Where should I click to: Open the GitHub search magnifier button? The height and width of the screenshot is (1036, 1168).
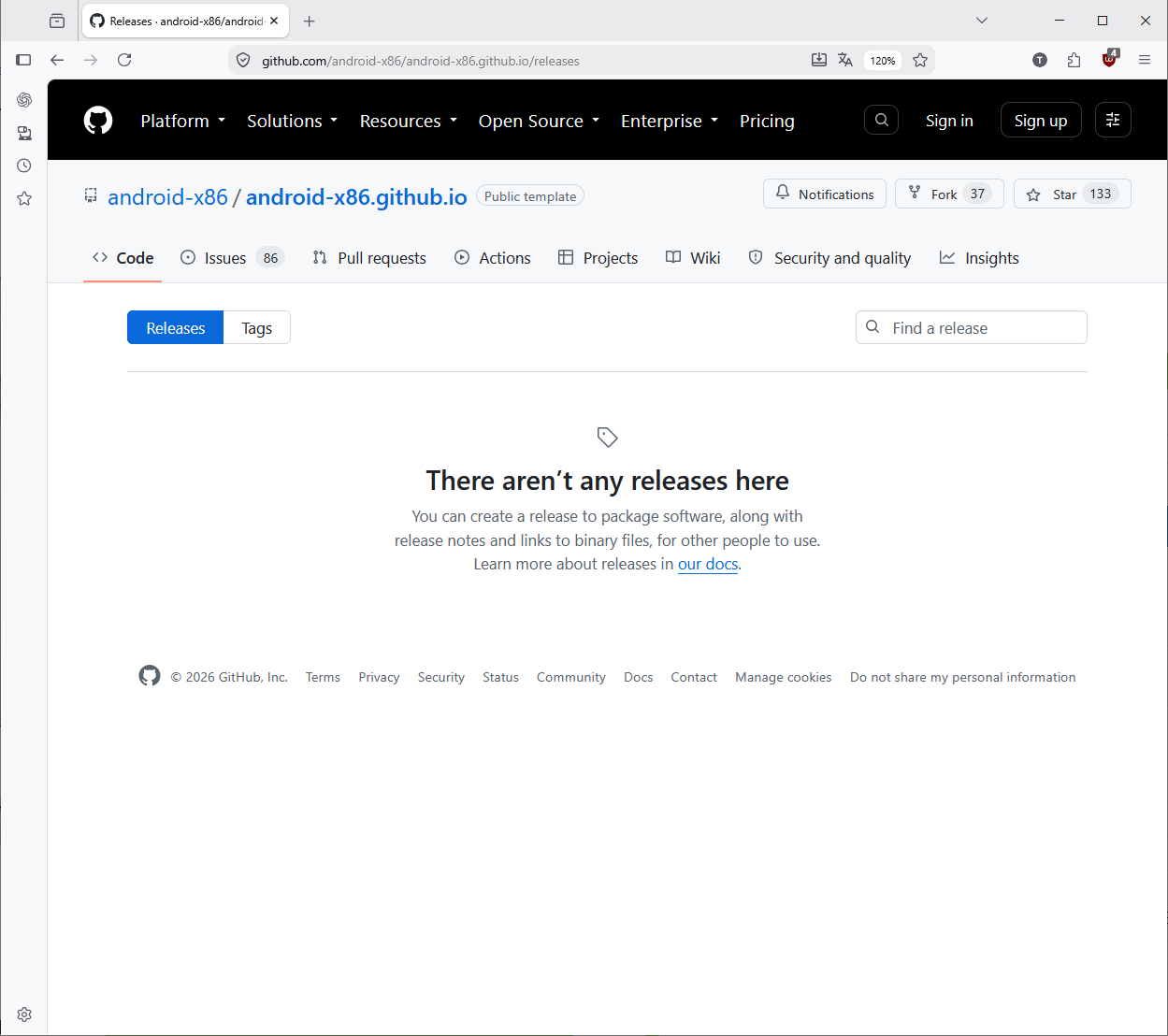(x=882, y=120)
